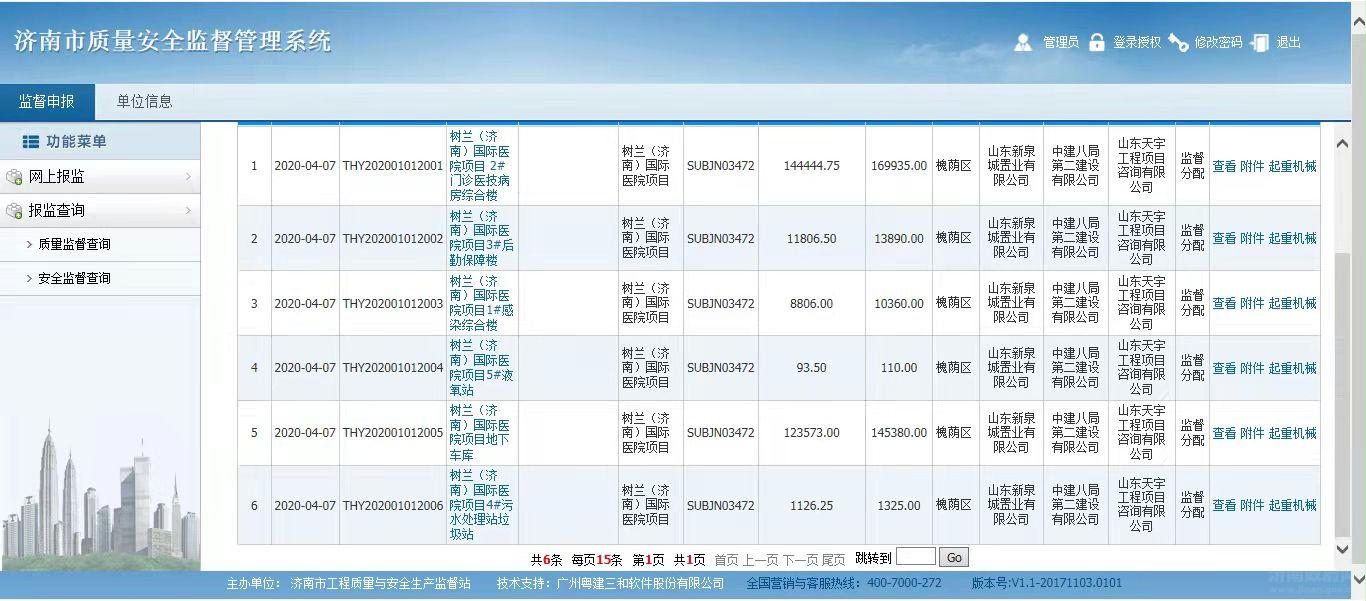Click the 功能菜单 list icon

[x=31, y=142]
